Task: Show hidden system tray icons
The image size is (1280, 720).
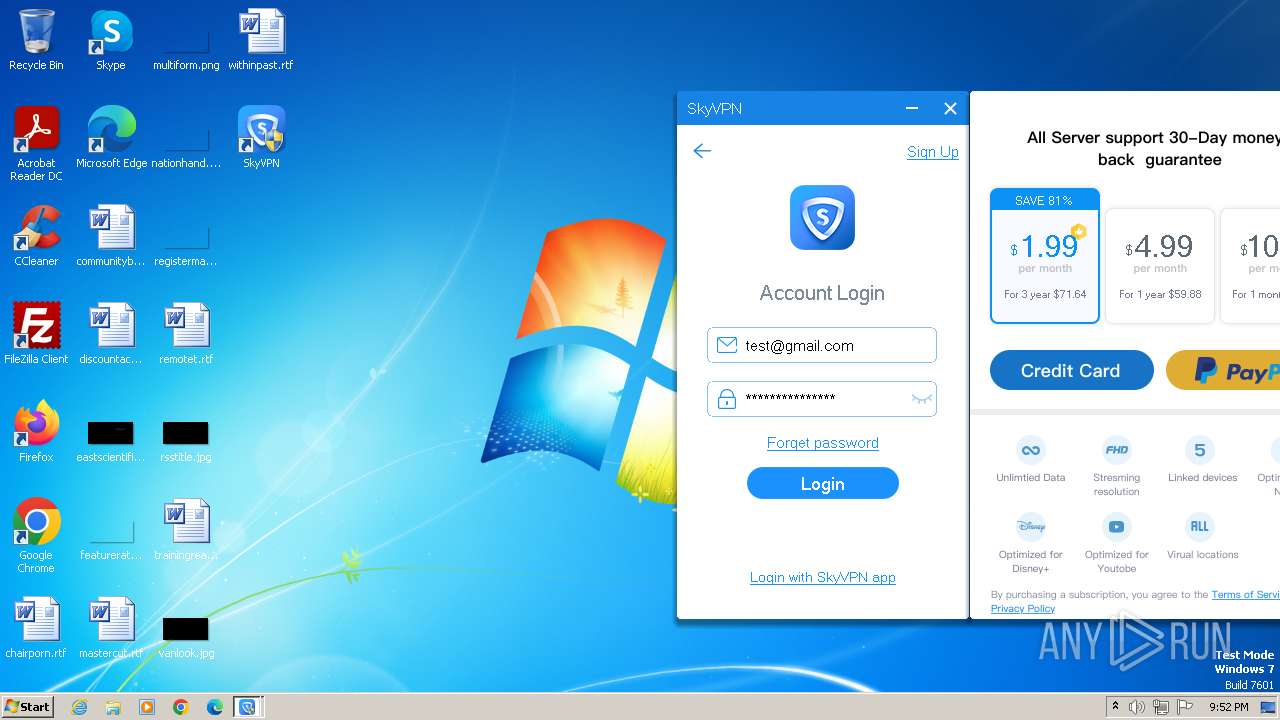Action: pyautogui.click(x=1115, y=707)
